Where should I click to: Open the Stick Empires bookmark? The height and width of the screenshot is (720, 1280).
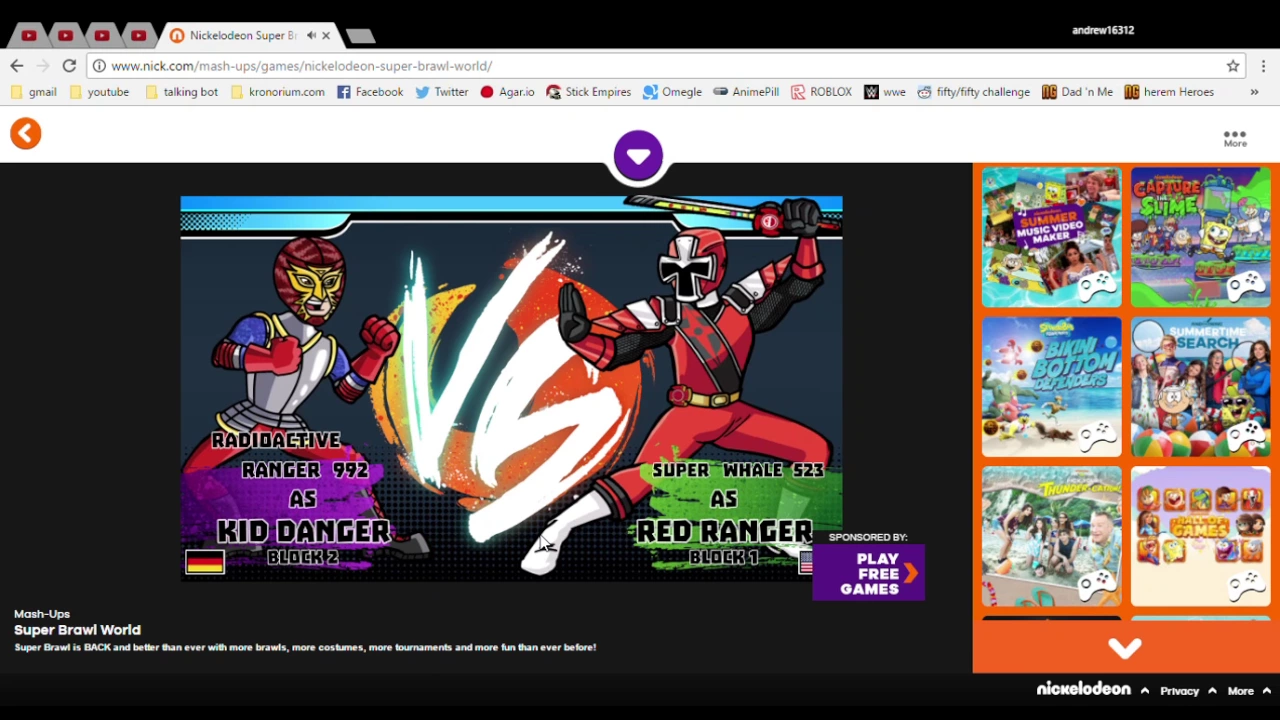[x=589, y=92]
